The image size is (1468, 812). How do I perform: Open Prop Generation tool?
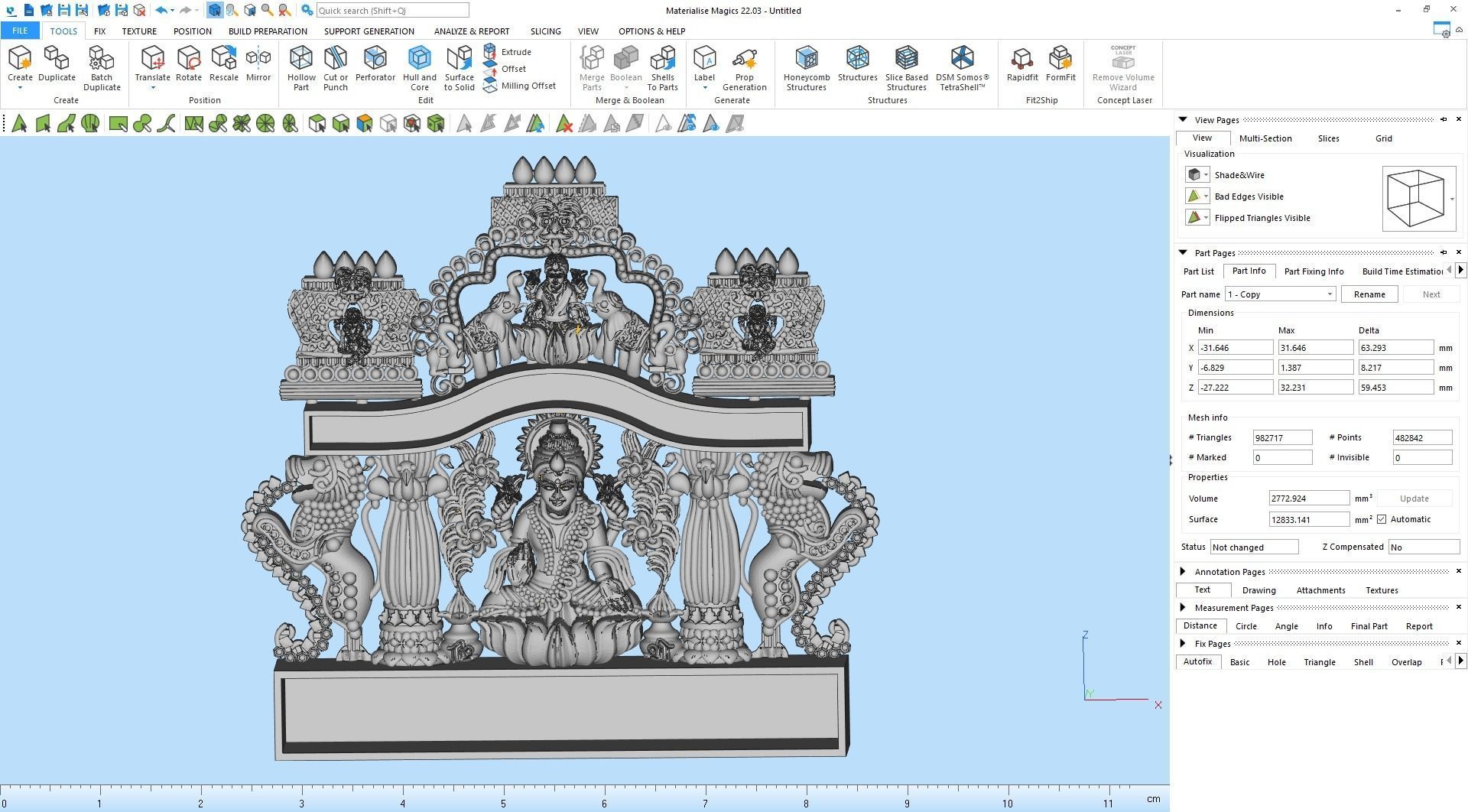744,68
